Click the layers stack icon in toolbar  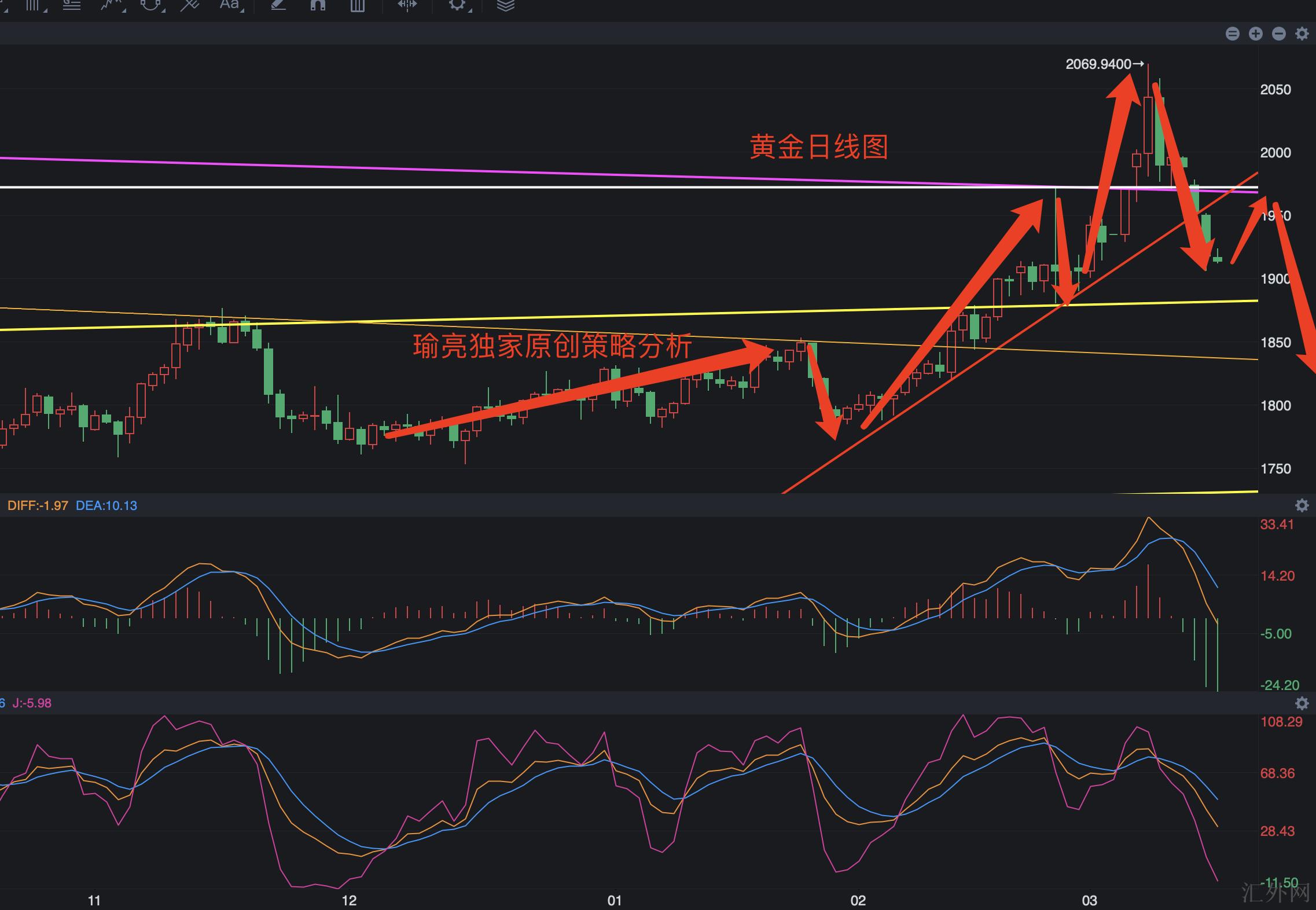[x=505, y=5]
